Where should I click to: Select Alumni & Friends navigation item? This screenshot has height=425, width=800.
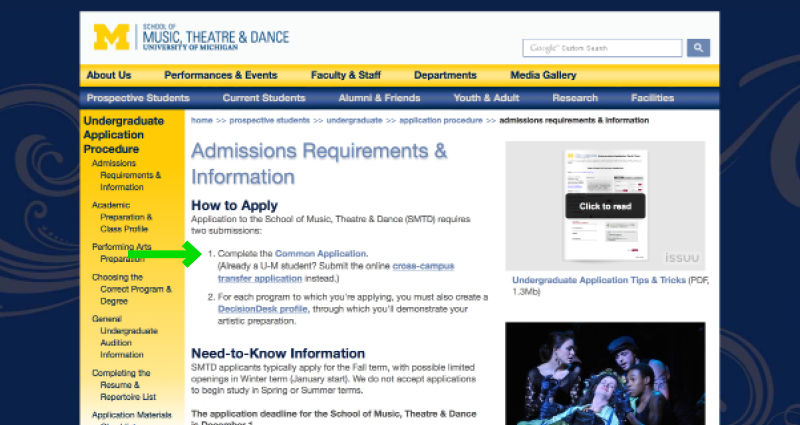[380, 98]
